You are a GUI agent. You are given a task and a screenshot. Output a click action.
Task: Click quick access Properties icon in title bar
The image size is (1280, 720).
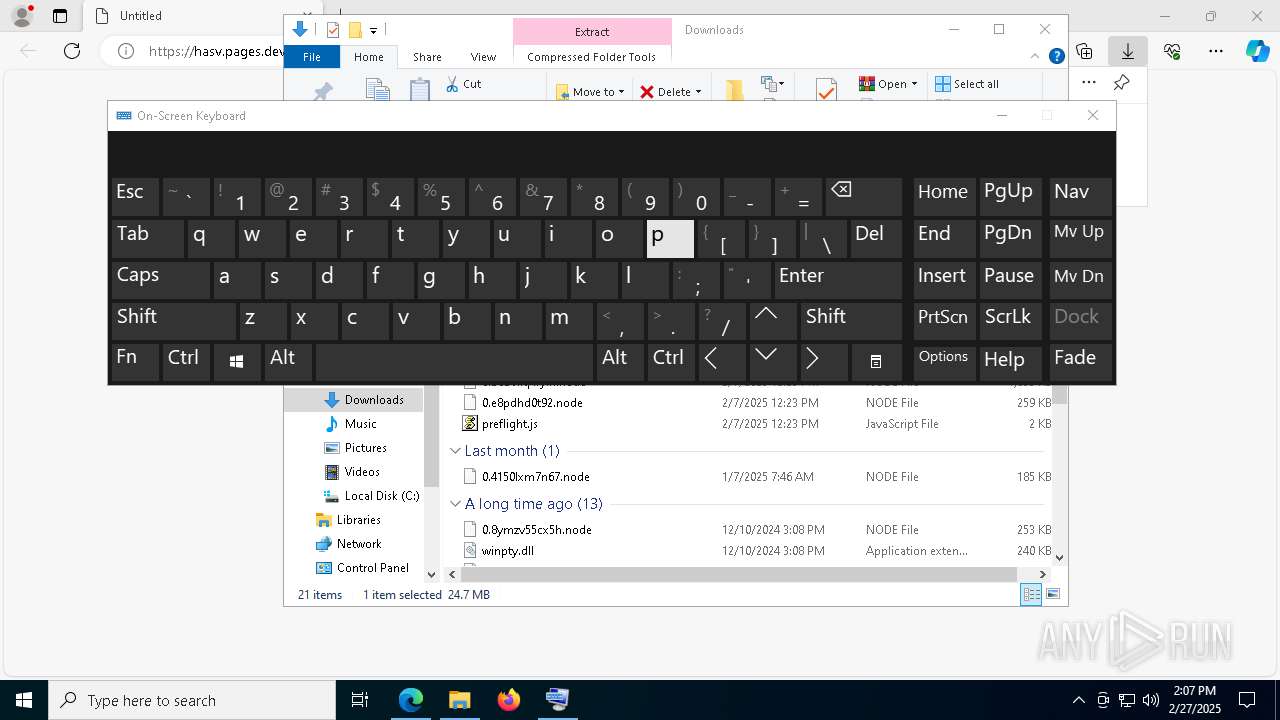pyautogui.click(x=333, y=30)
